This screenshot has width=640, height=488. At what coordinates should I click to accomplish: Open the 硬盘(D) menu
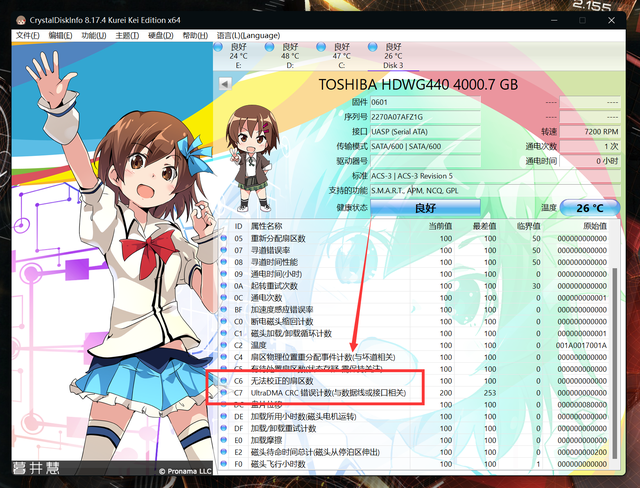pyautogui.click(x=160, y=35)
